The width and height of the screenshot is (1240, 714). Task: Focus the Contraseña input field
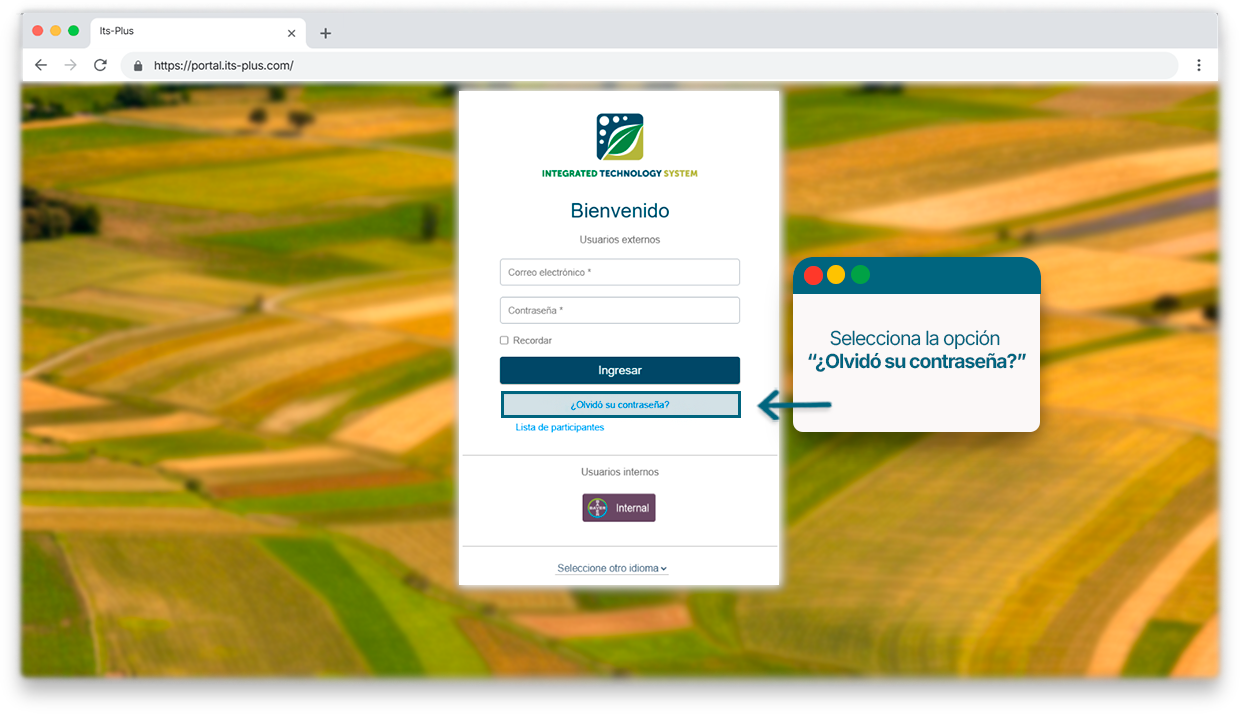pyautogui.click(x=620, y=310)
